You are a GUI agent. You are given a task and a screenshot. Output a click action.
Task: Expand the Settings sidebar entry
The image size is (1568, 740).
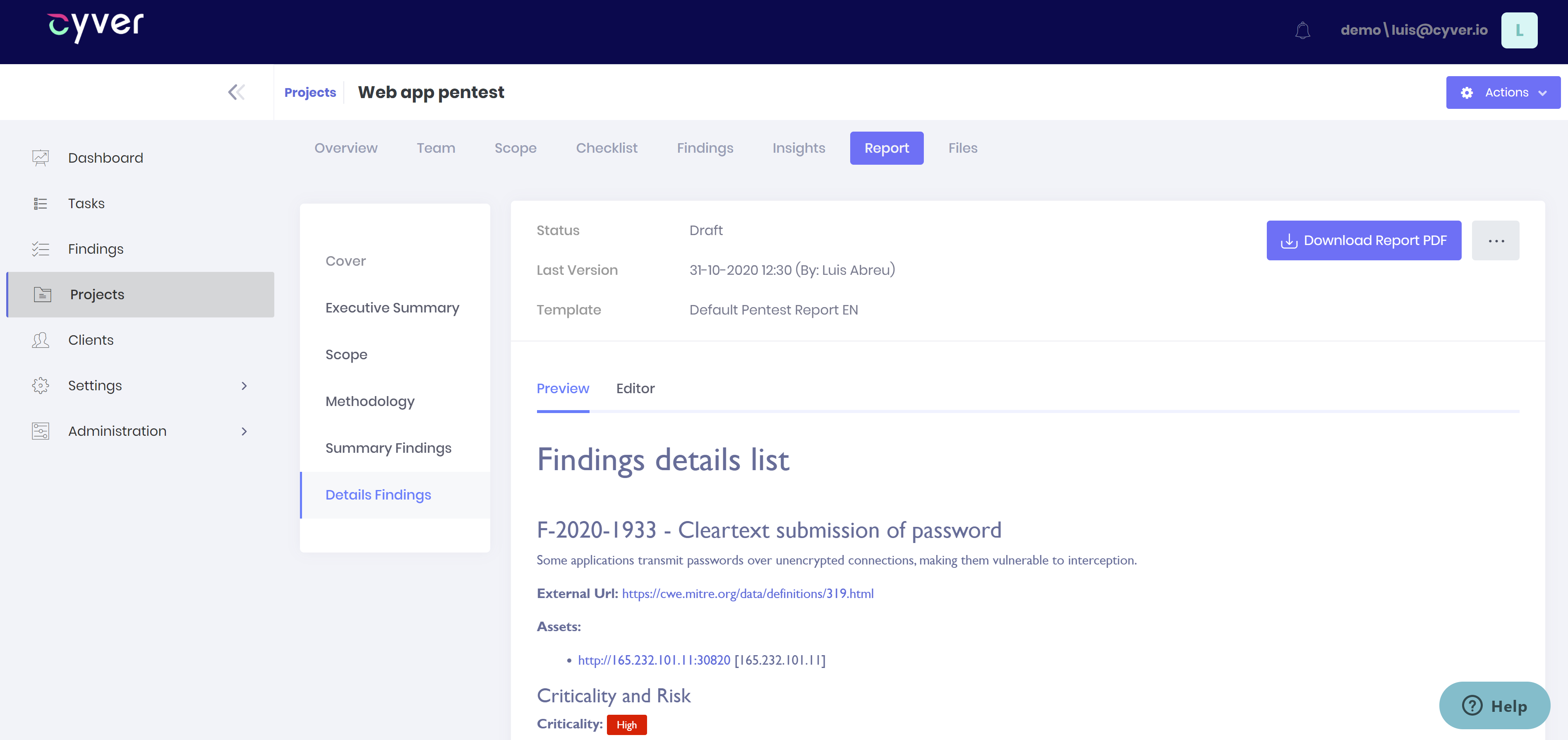(x=244, y=386)
